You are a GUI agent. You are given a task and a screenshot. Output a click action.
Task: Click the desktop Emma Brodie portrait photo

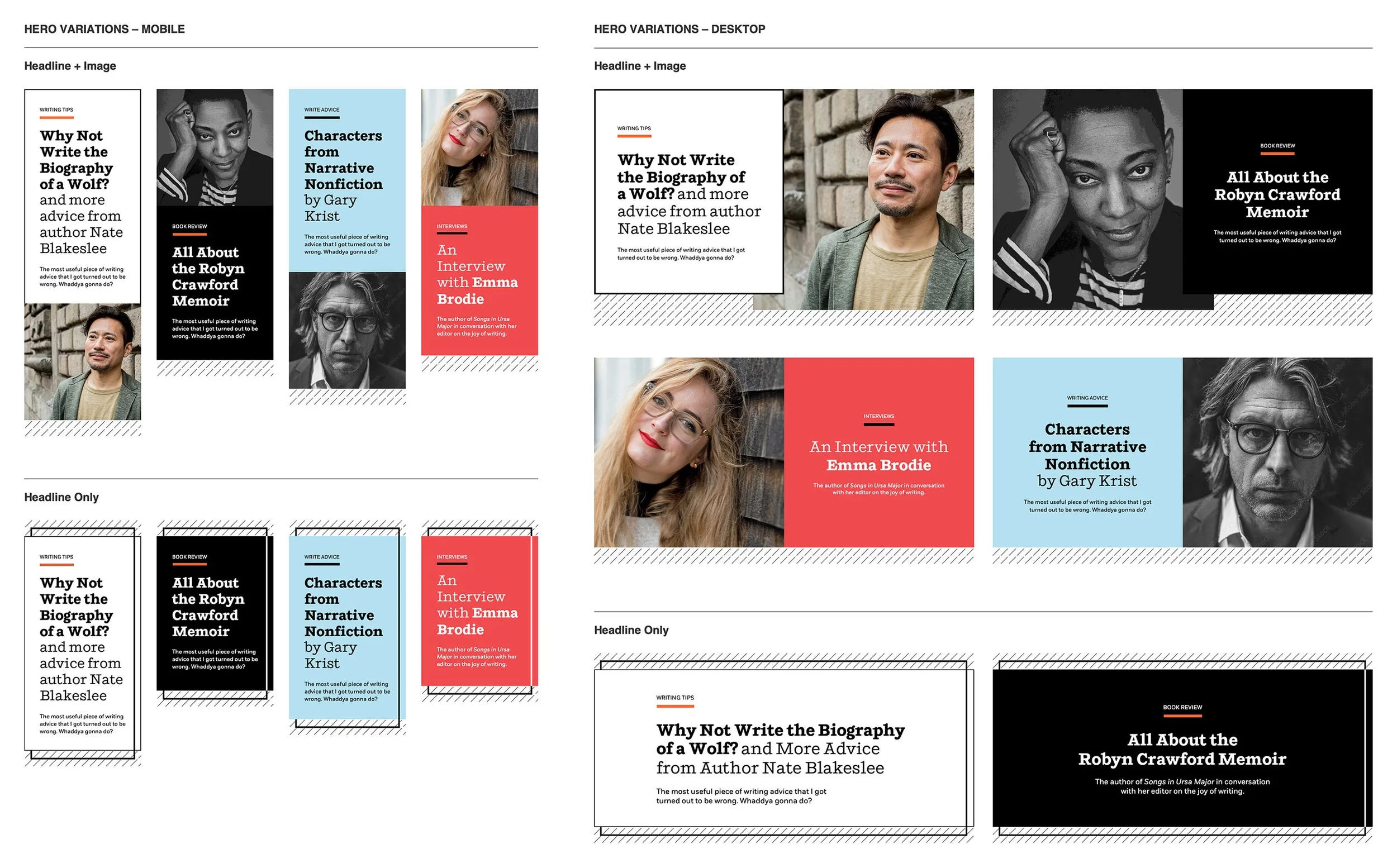[690, 452]
